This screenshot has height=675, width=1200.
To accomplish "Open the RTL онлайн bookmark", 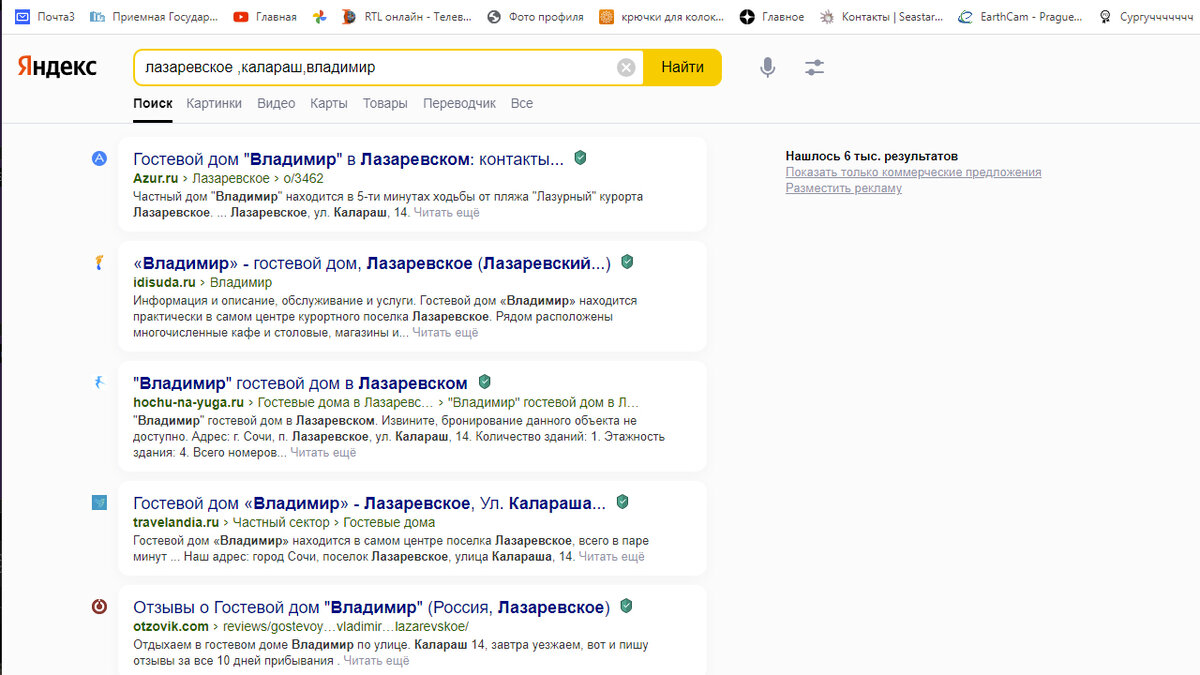I will 406,17.
